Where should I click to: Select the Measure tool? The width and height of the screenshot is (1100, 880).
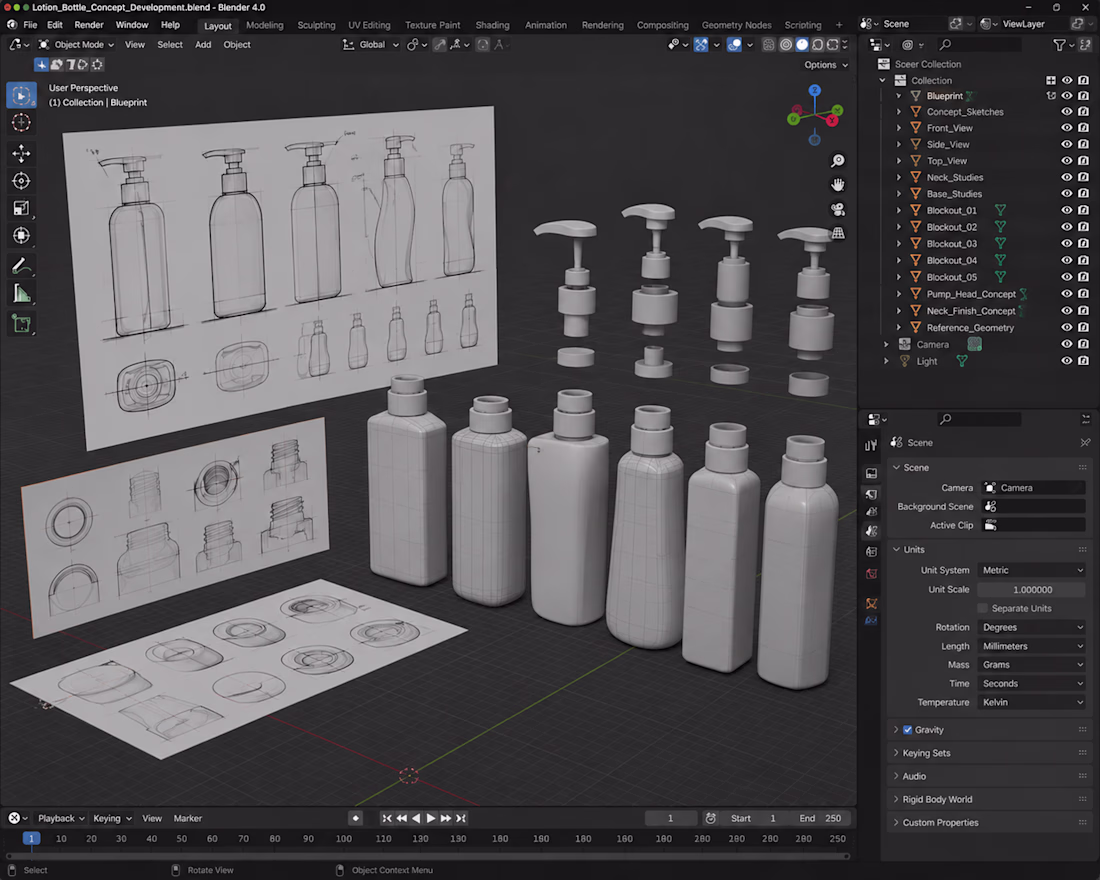(x=21, y=294)
